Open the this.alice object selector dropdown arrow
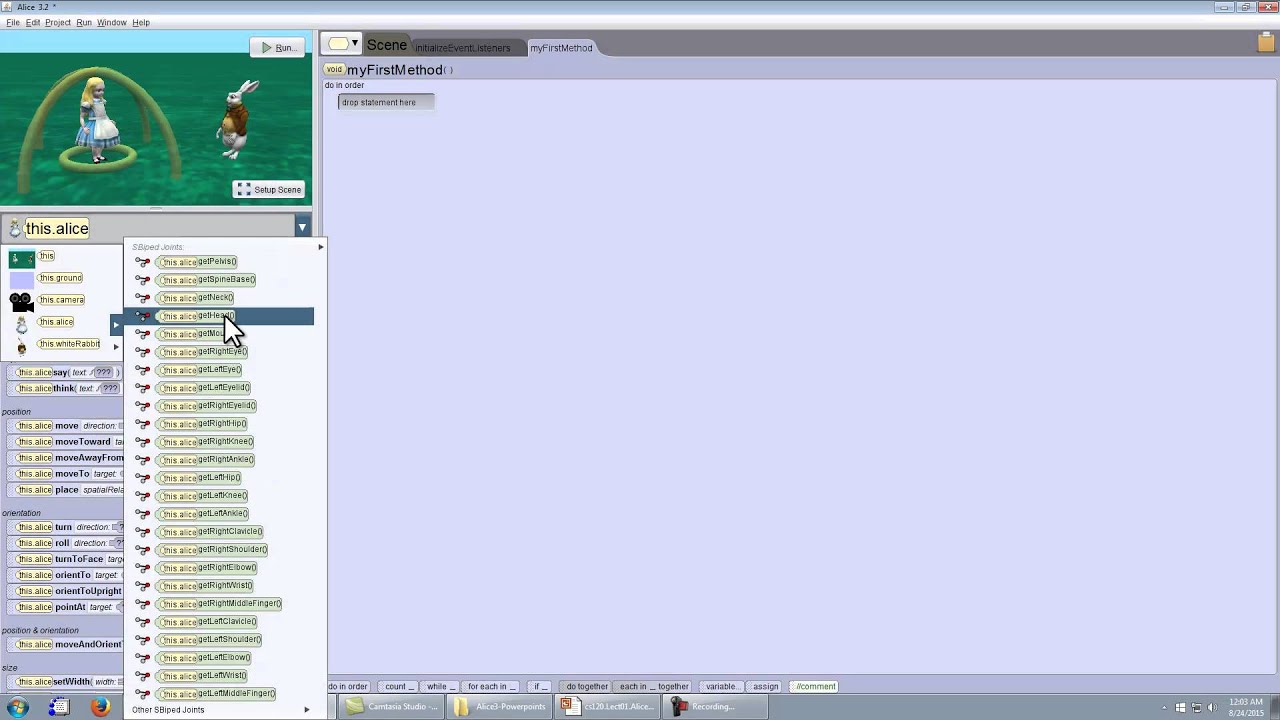The width and height of the screenshot is (1280, 720). click(302, 228)
